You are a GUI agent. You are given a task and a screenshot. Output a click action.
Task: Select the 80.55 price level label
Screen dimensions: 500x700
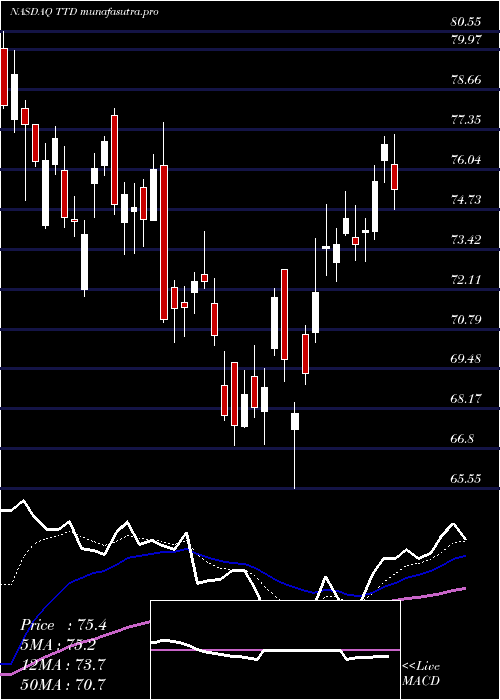pos(466,21)
